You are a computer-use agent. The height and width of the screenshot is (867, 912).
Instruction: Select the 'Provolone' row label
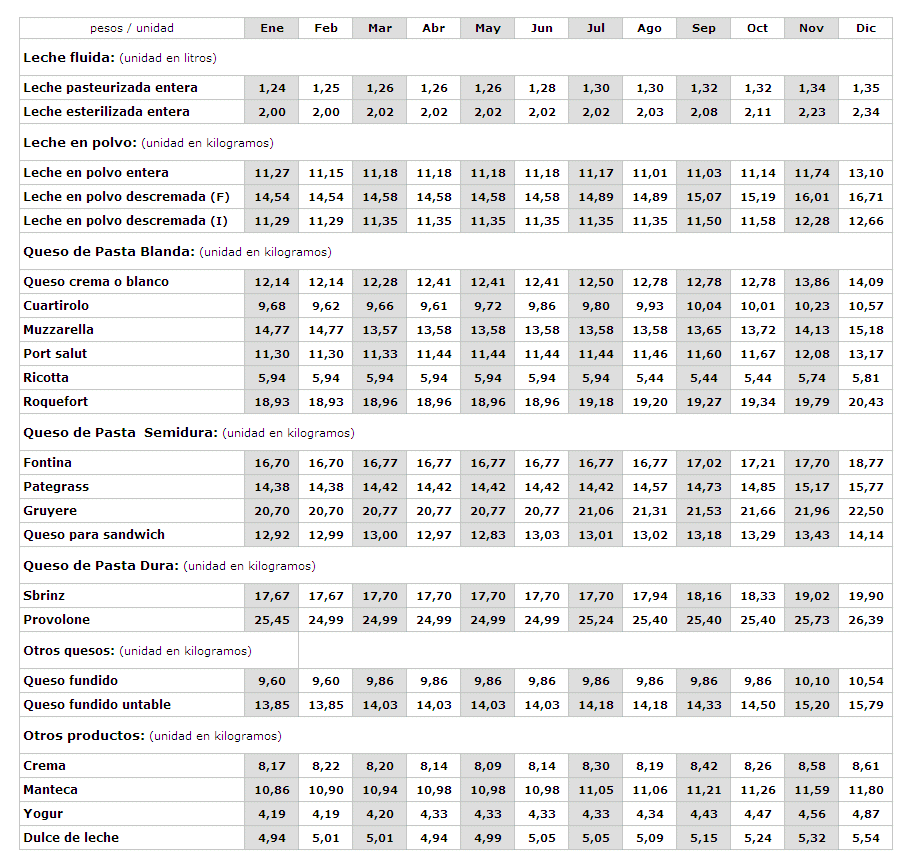pyautogui.click(x=57, y=619)
